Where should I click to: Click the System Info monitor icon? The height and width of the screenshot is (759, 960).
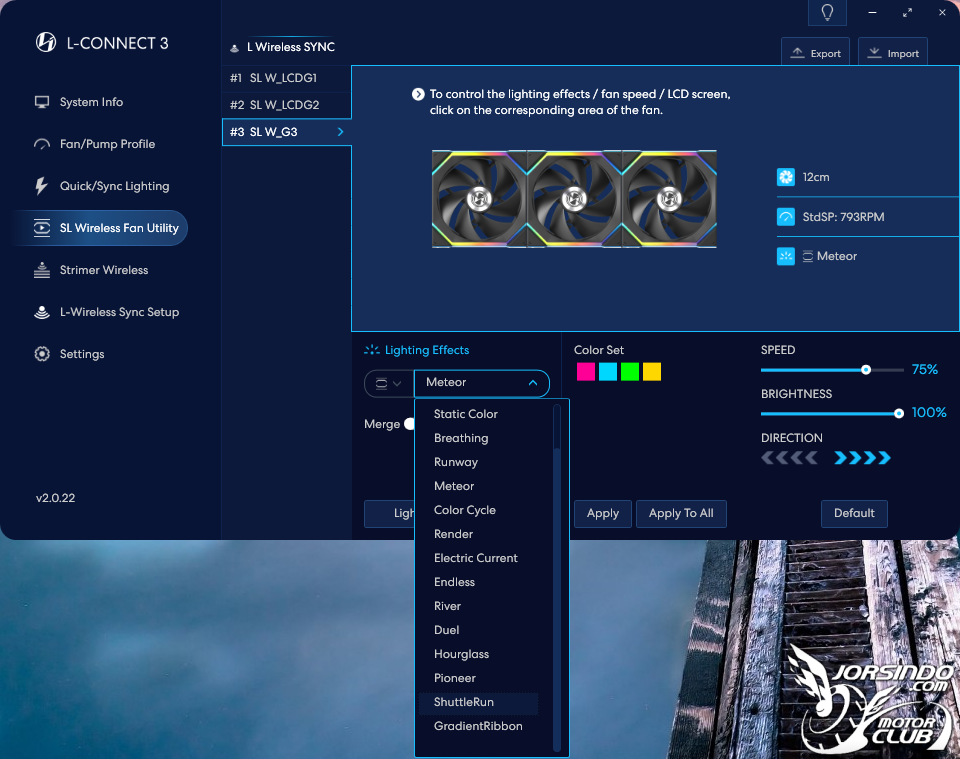pos(42,102)
